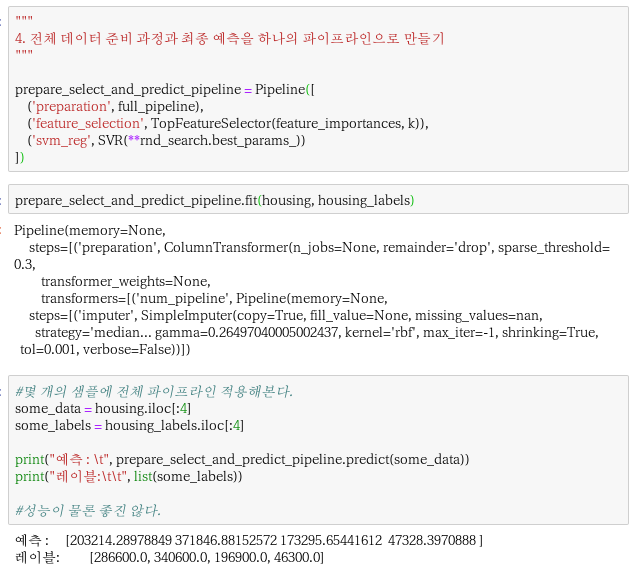Click the '예측' output line of predicted values

tap(249, 541)
